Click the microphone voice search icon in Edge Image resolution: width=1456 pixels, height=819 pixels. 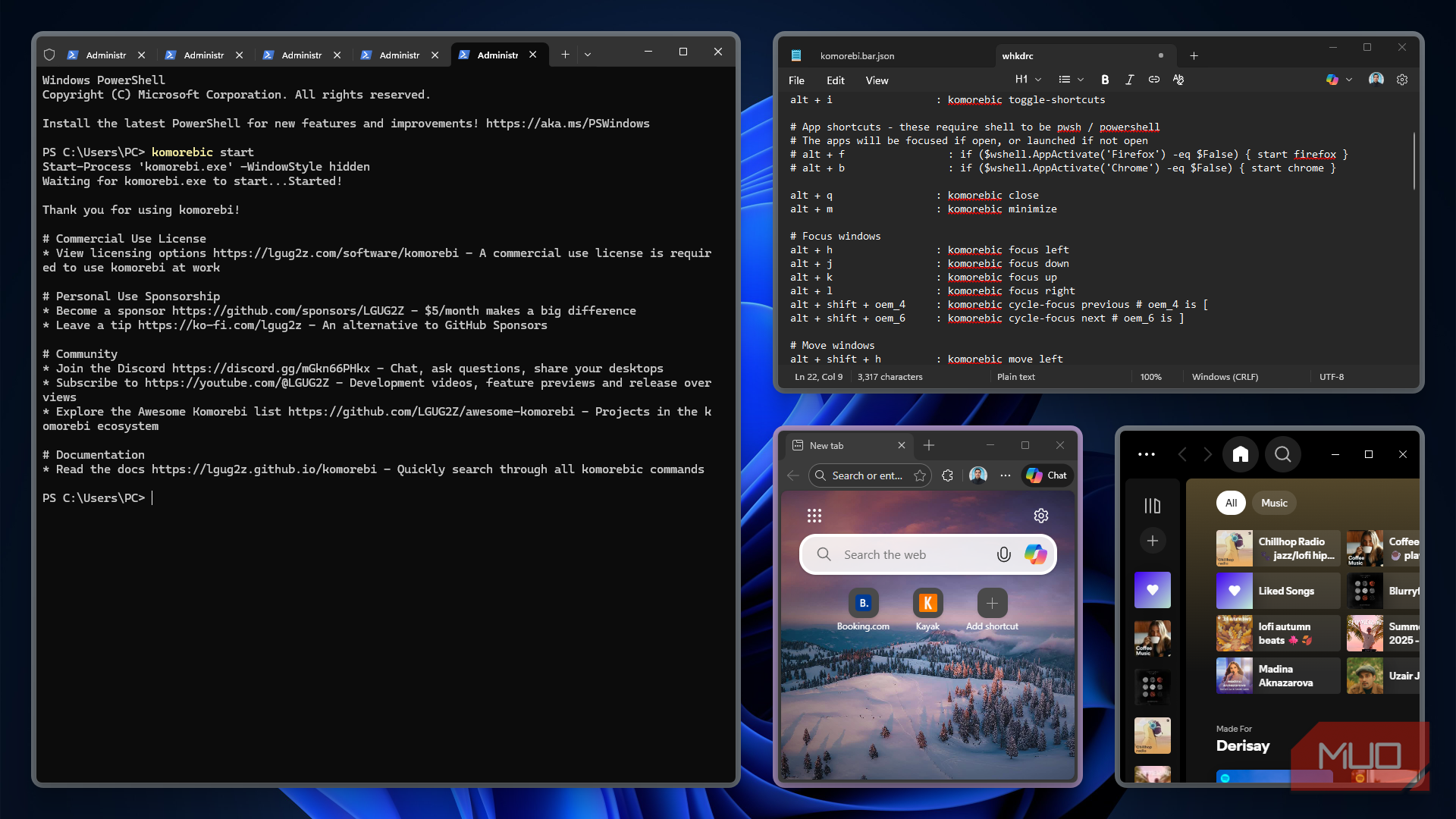[1003, 555]
